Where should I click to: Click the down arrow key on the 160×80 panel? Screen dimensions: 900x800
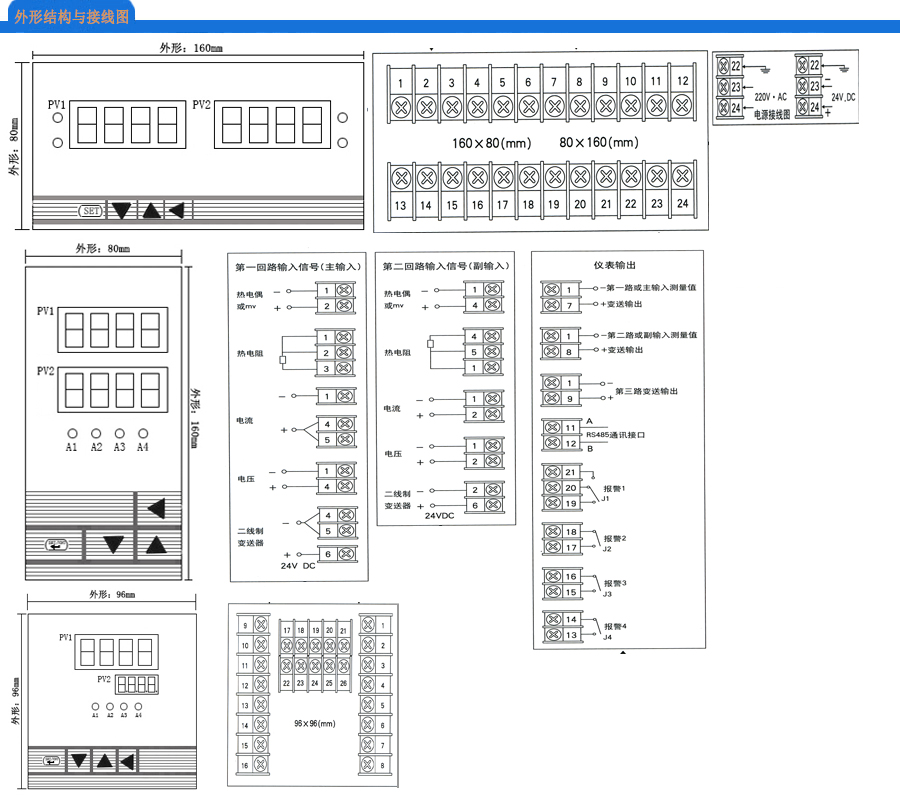tap(121, 211)
